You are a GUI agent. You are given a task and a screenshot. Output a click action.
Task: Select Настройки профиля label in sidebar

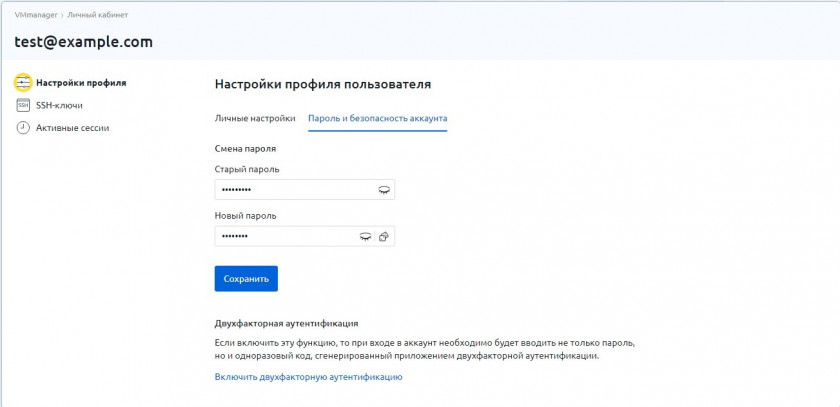[81, 83]
